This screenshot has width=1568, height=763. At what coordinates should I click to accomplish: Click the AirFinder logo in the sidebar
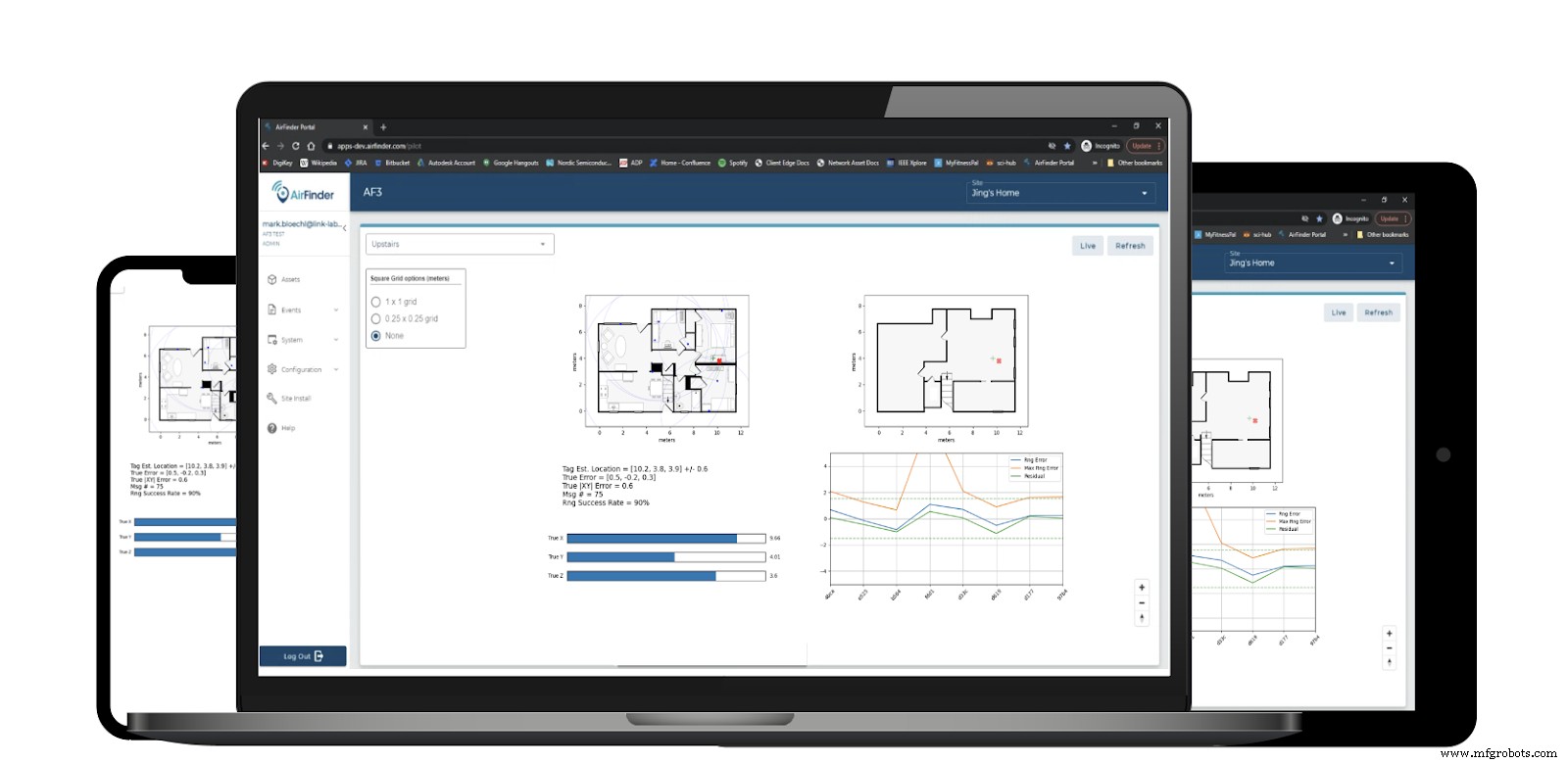click(x=304, y=193)
